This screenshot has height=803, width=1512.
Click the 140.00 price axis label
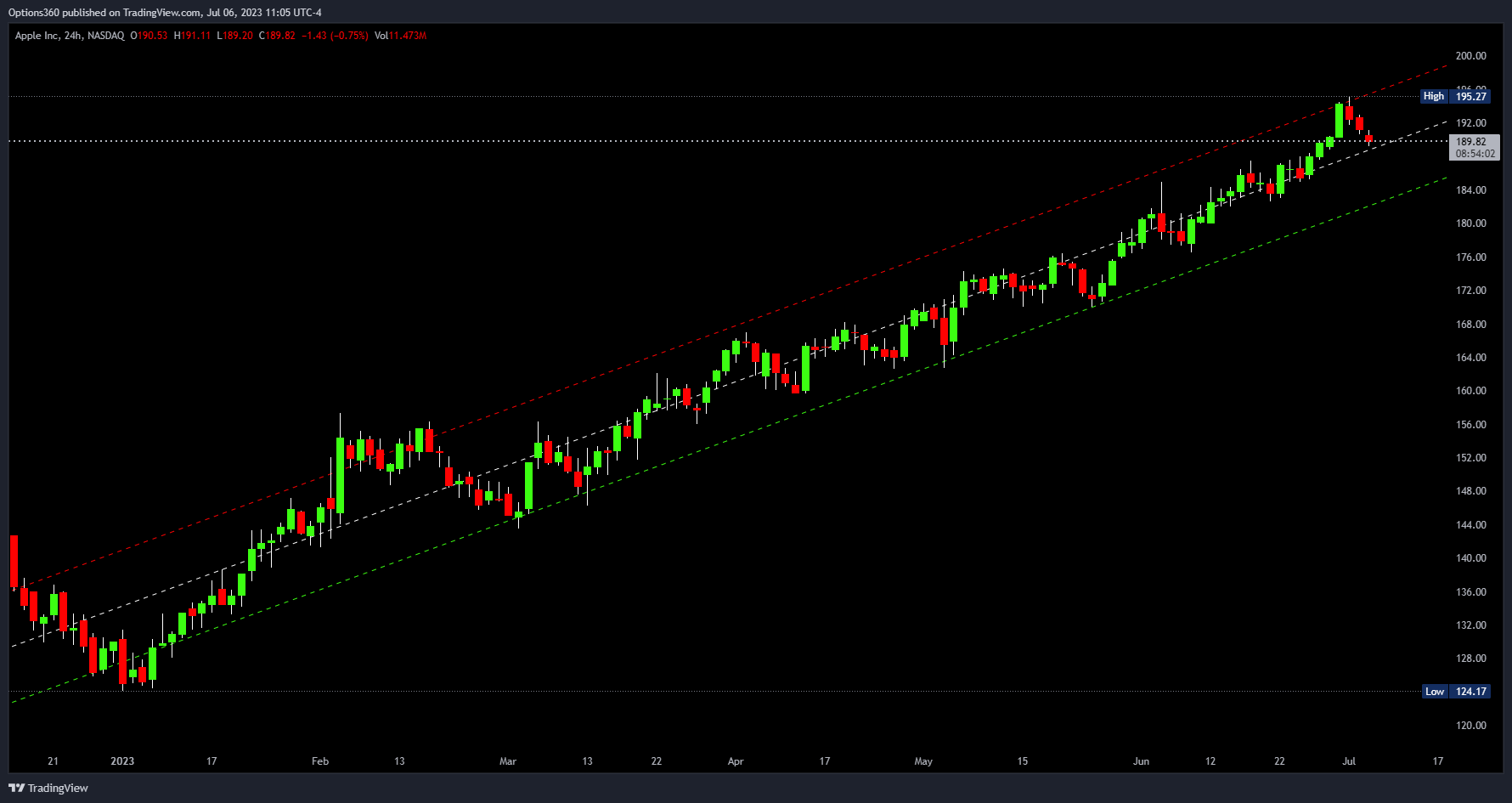point(1471,558)
